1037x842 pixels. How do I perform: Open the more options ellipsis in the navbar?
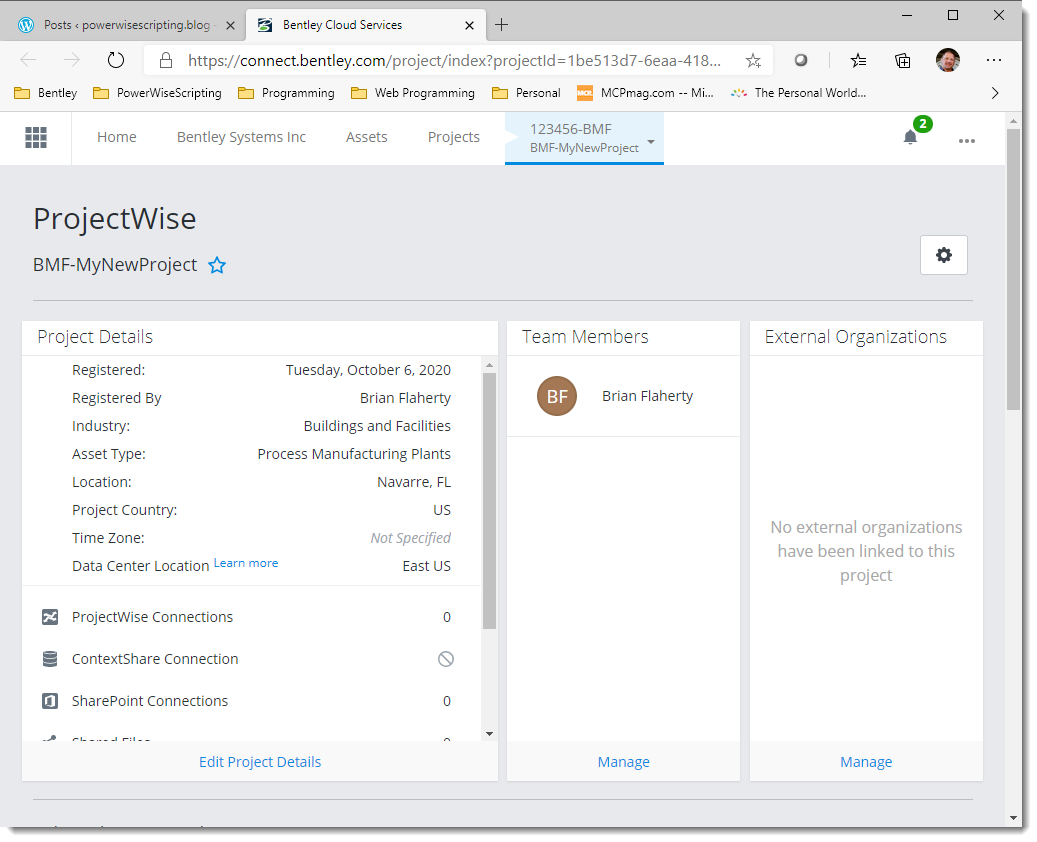click(966, 141)
